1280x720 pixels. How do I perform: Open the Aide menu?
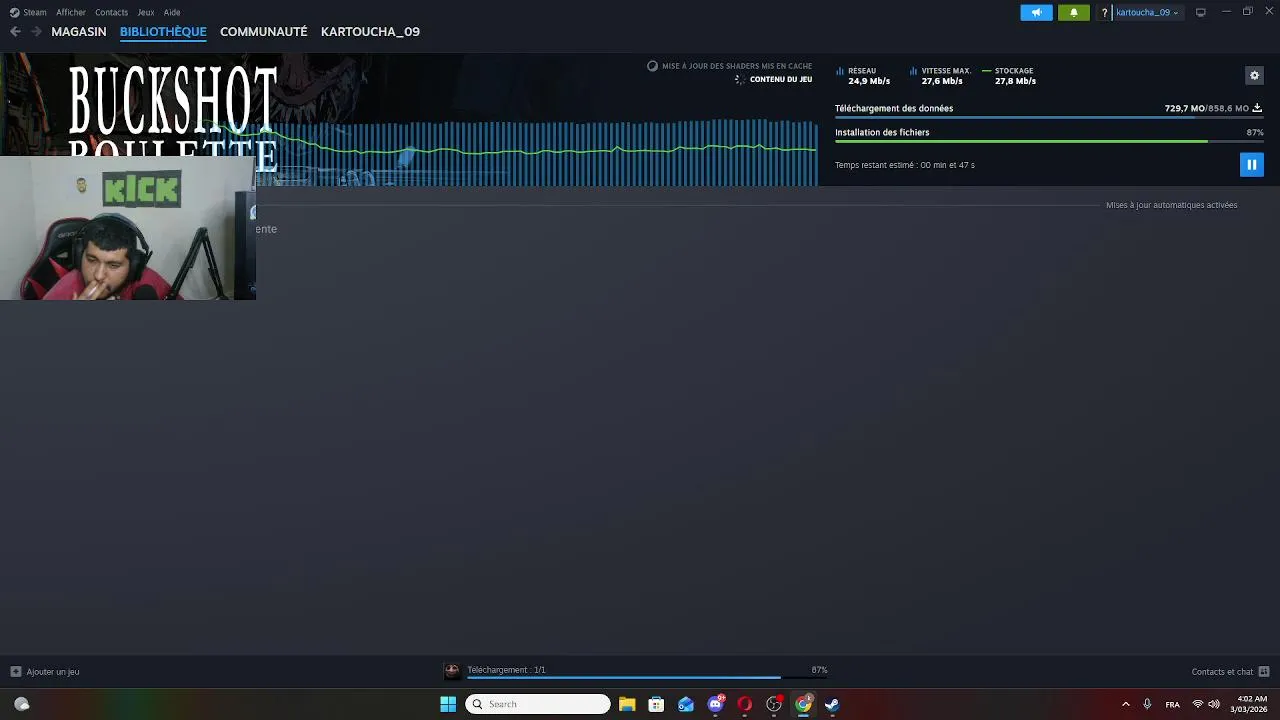172,12
